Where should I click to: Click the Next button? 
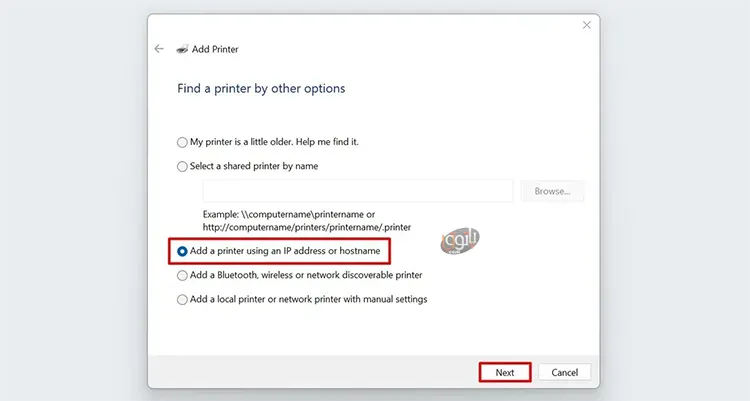click(505, 372)
